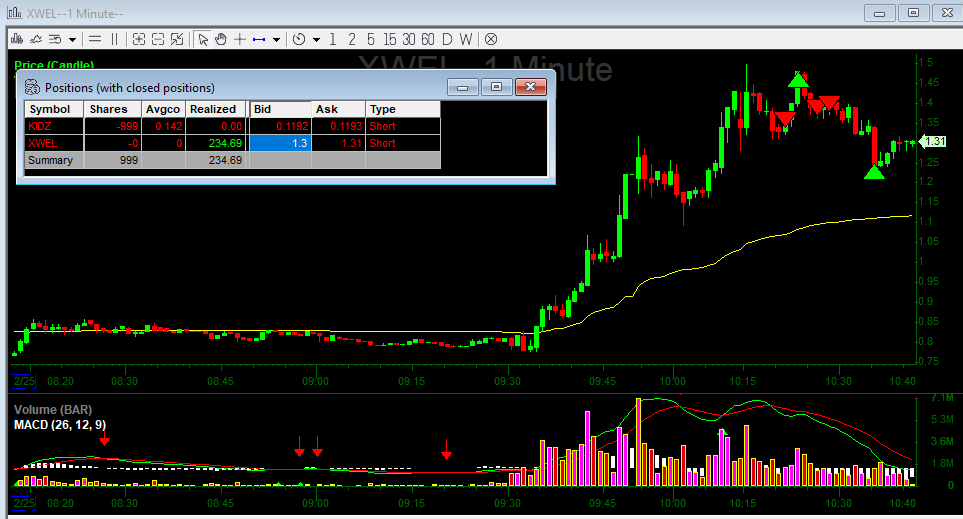
Task: Switch chart to 5 minute interval
Action: click(371, 39)
